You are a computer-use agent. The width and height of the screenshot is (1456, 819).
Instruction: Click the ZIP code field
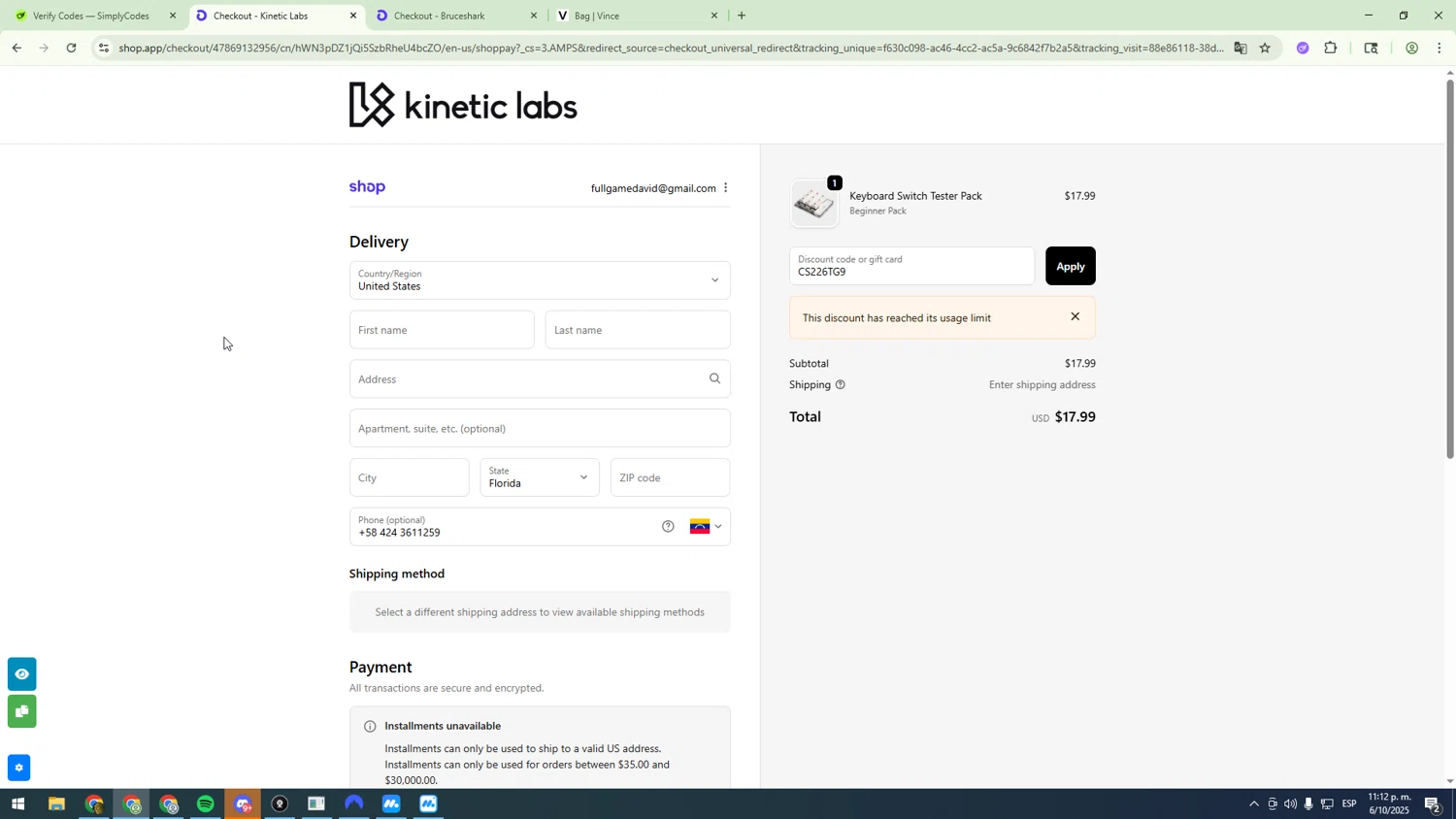click(670, 477)
